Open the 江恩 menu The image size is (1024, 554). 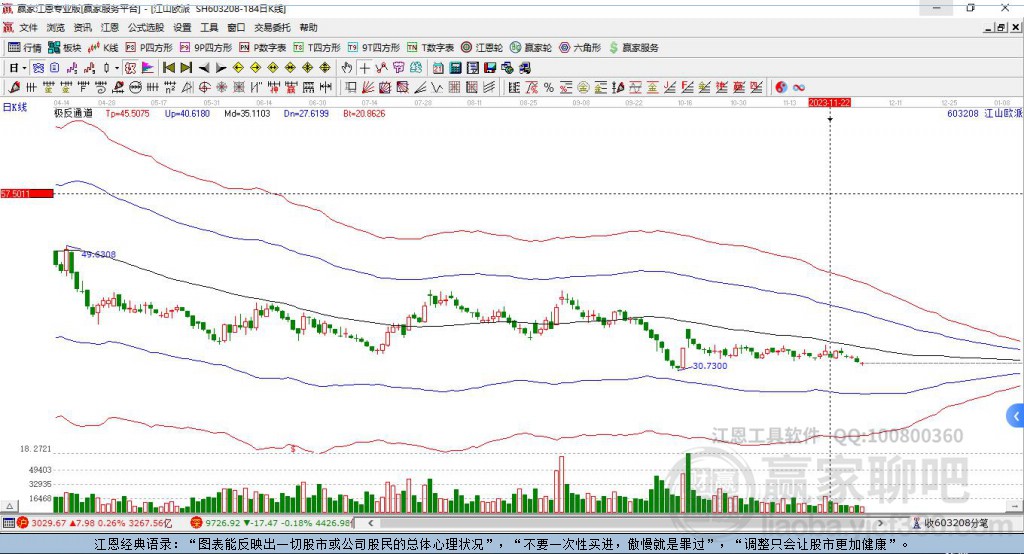point(109,27)
